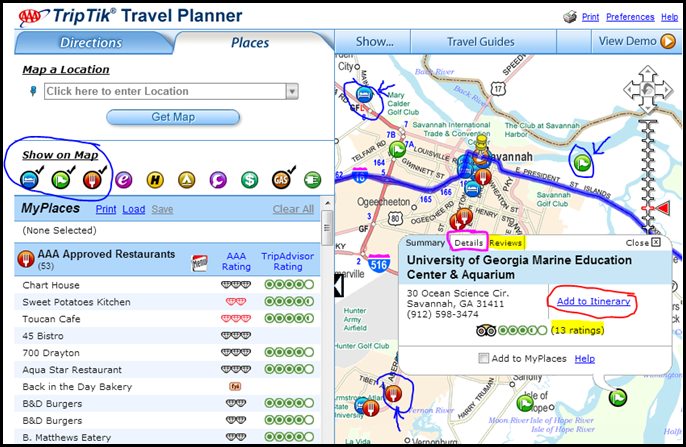Click the MyPlaces Print link
The width and height of the screenshot is (686, 447).
click(106, 210)
